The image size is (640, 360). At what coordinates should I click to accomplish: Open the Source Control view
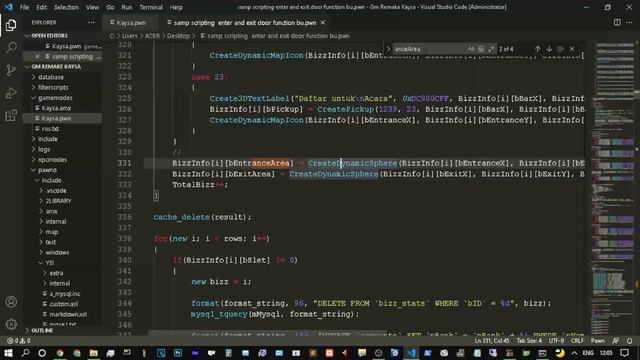pos(11,70)
